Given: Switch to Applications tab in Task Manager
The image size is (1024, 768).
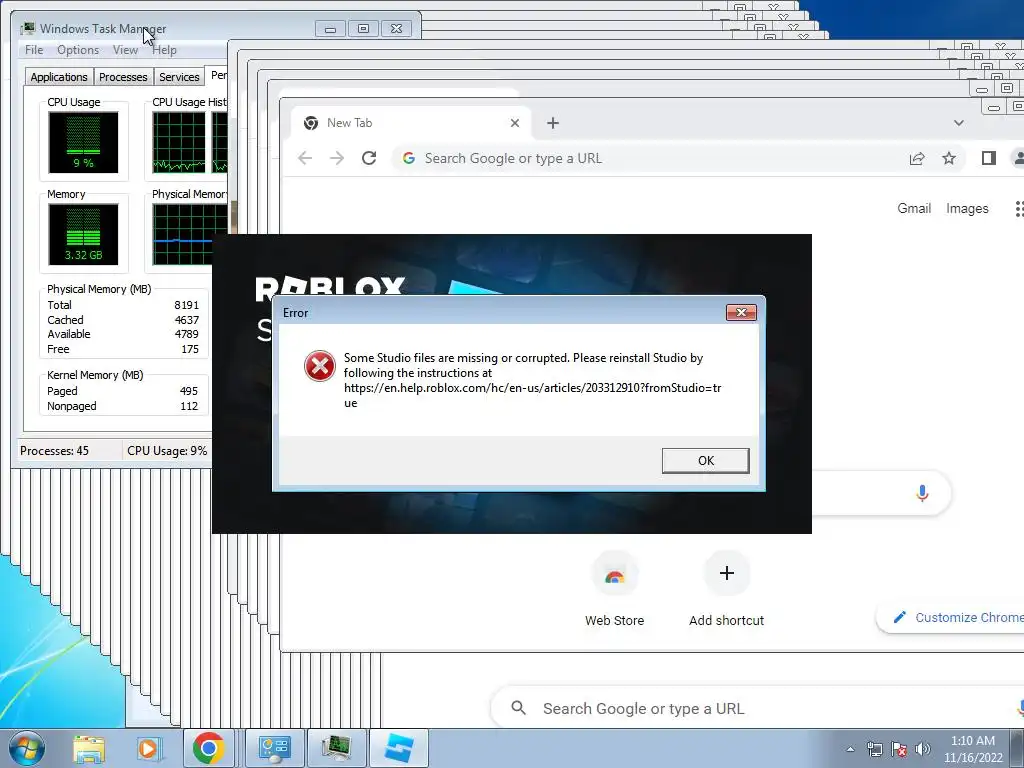Looking at the screenshot, I should [x=59, y=77].
